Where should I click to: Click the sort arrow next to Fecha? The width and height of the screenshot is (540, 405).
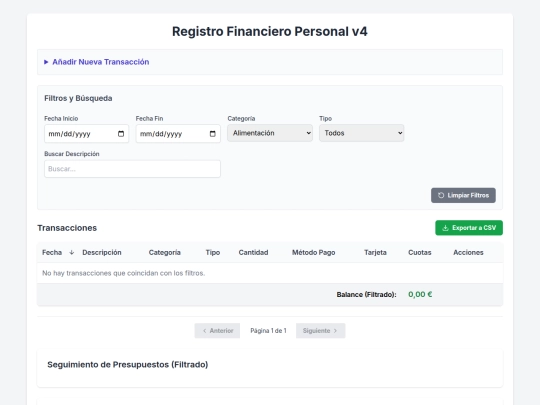point(72,252)
